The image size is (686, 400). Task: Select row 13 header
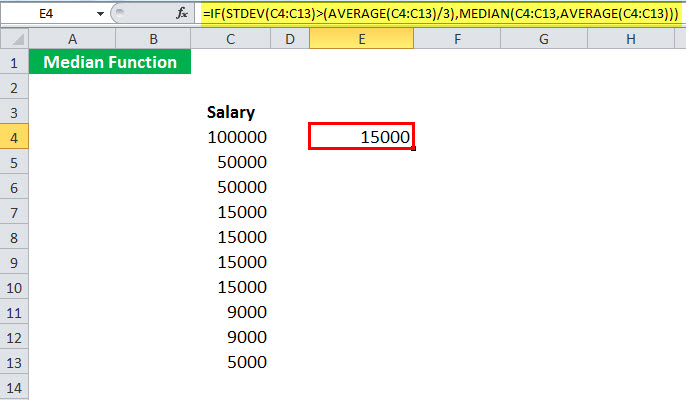tap(14, 362)
